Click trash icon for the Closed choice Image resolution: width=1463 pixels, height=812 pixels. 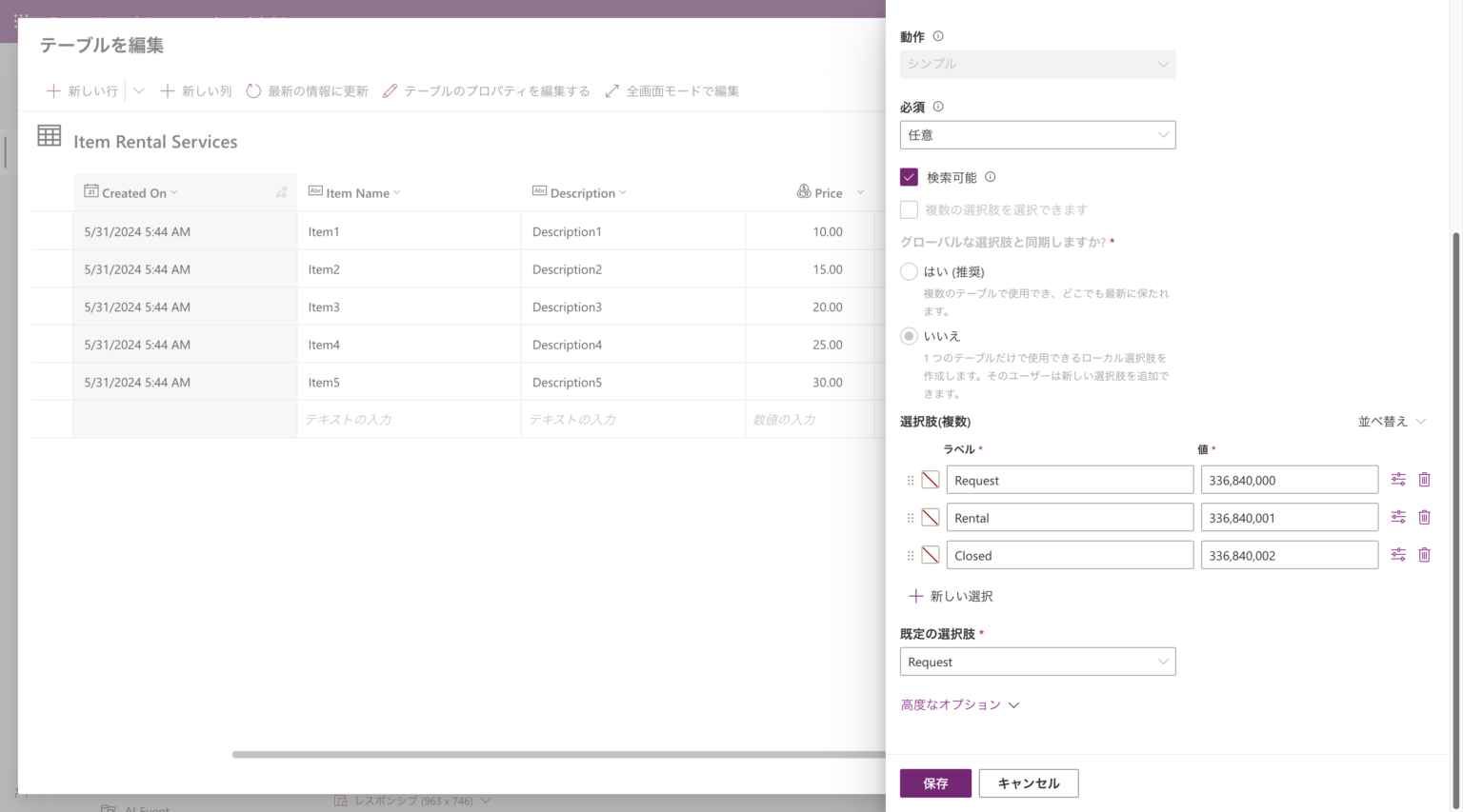click(x=1424, y=555)
